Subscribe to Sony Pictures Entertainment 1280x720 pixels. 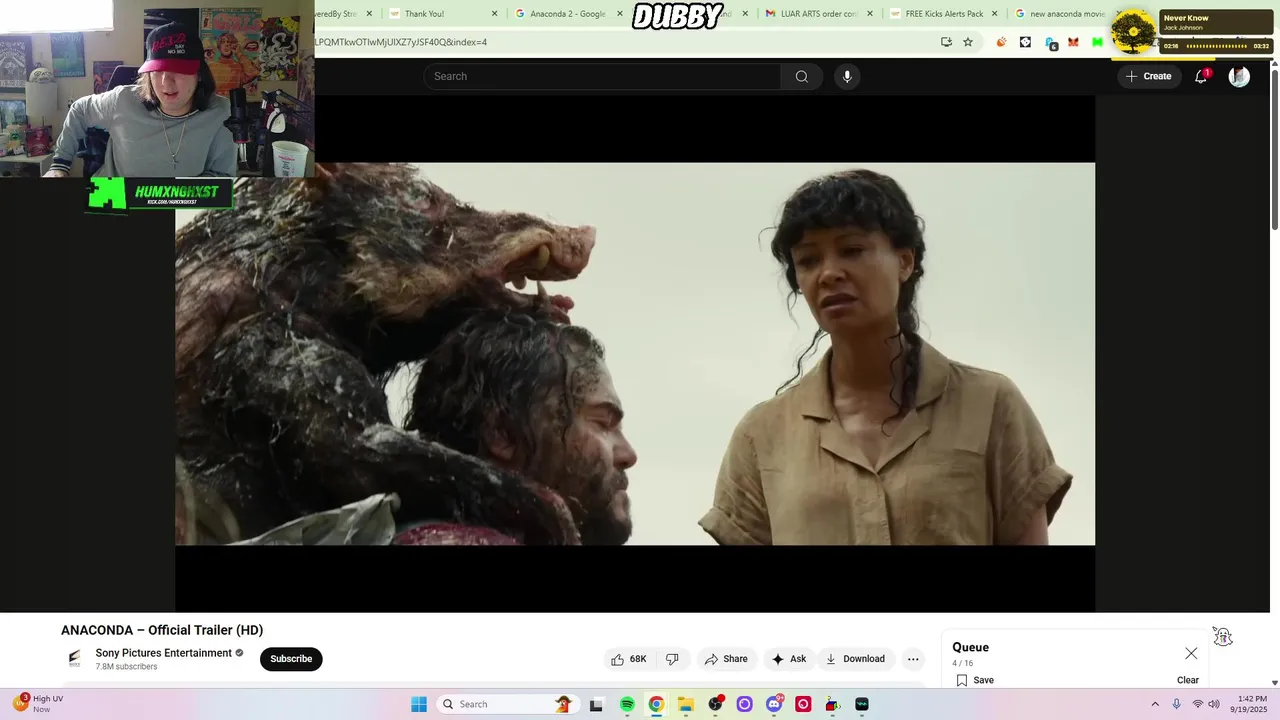tap(291, 659)
